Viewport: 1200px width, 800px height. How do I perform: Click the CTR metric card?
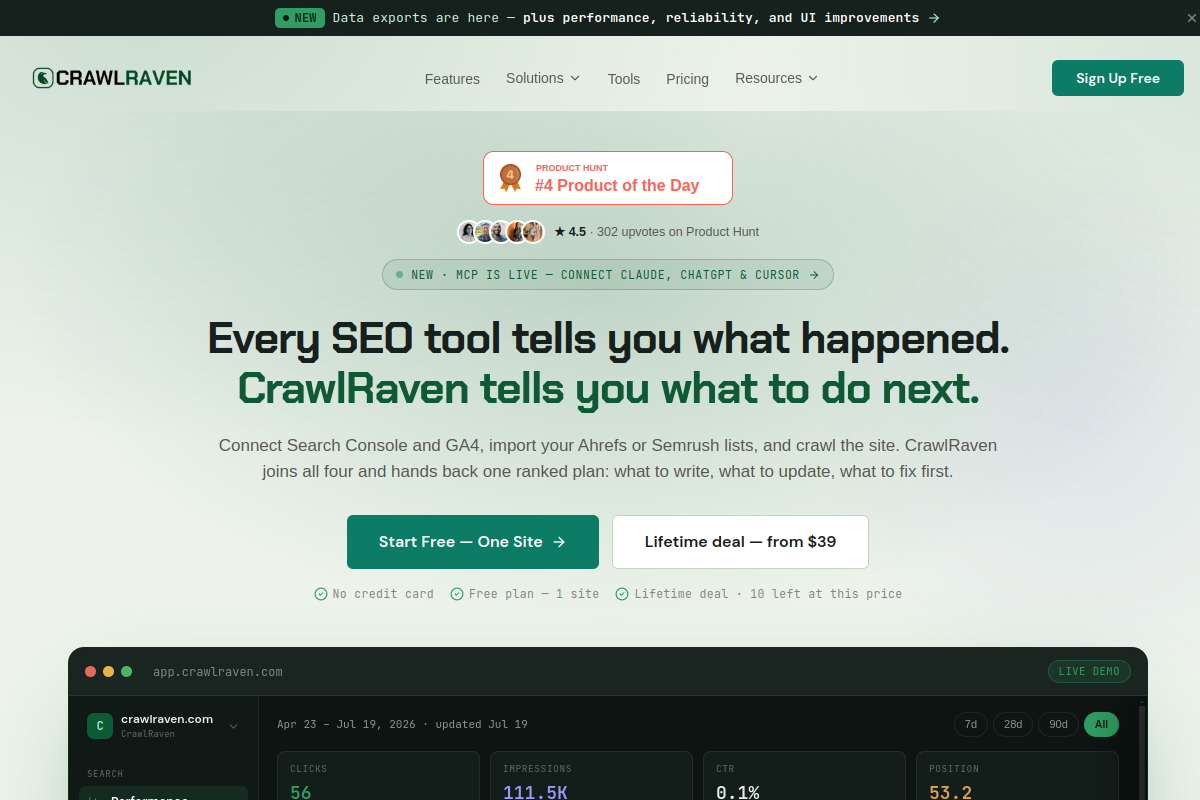click(804, 776)
